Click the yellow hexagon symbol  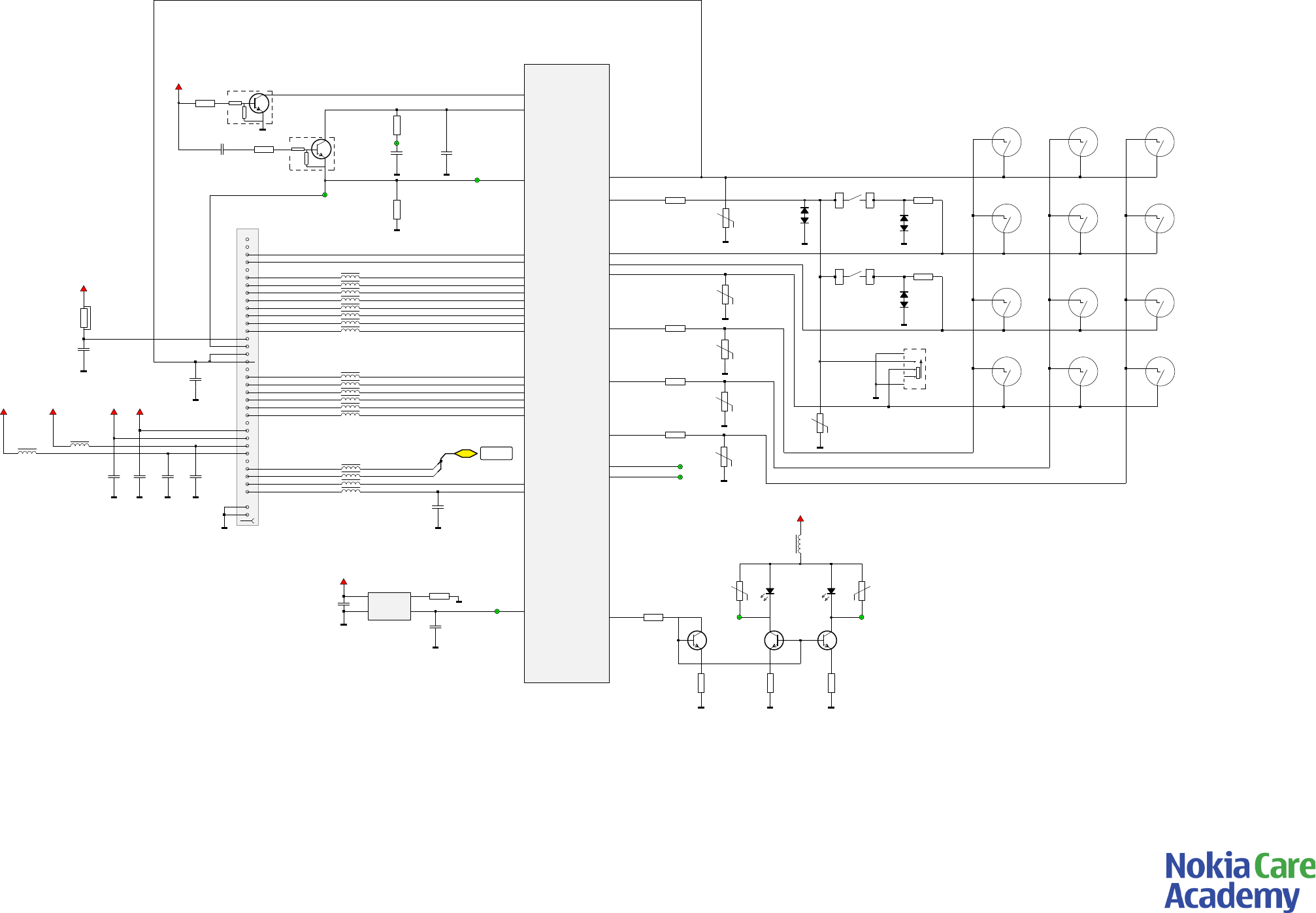click(x=466, y=453)
